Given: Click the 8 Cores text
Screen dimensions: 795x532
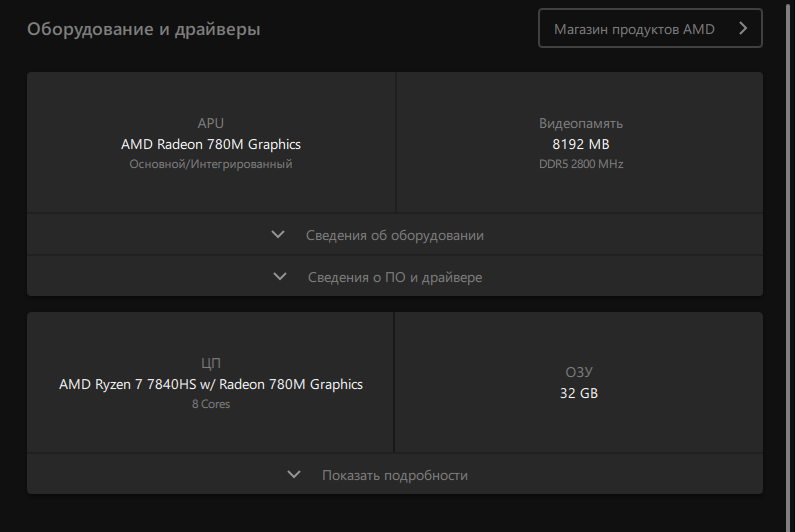Looking at the screenshot, I should coord(211,404).
